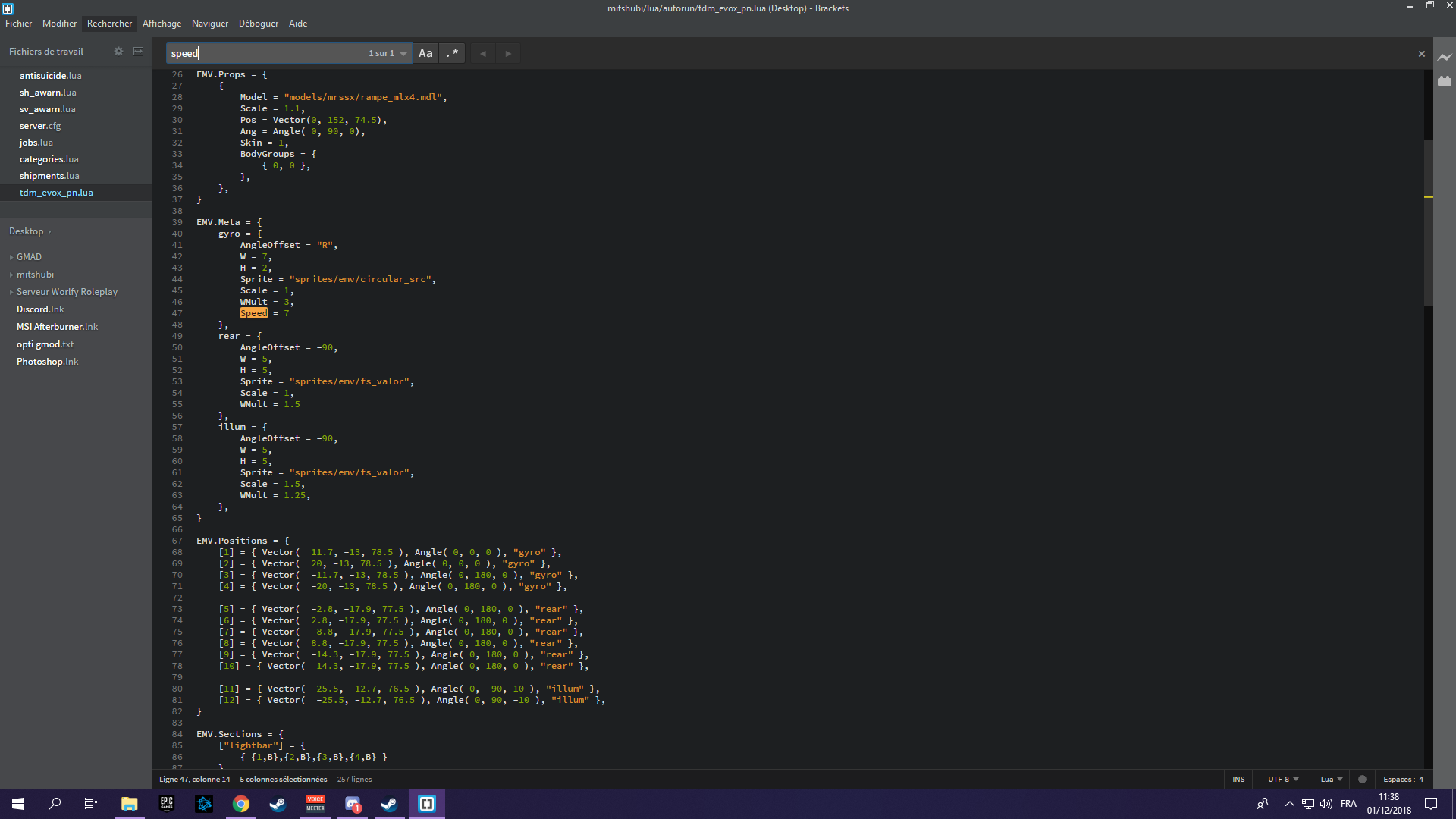Switch to Brackets taskbar icon
The height and width of the screenshot is (819, 1456).
(427, 804)
